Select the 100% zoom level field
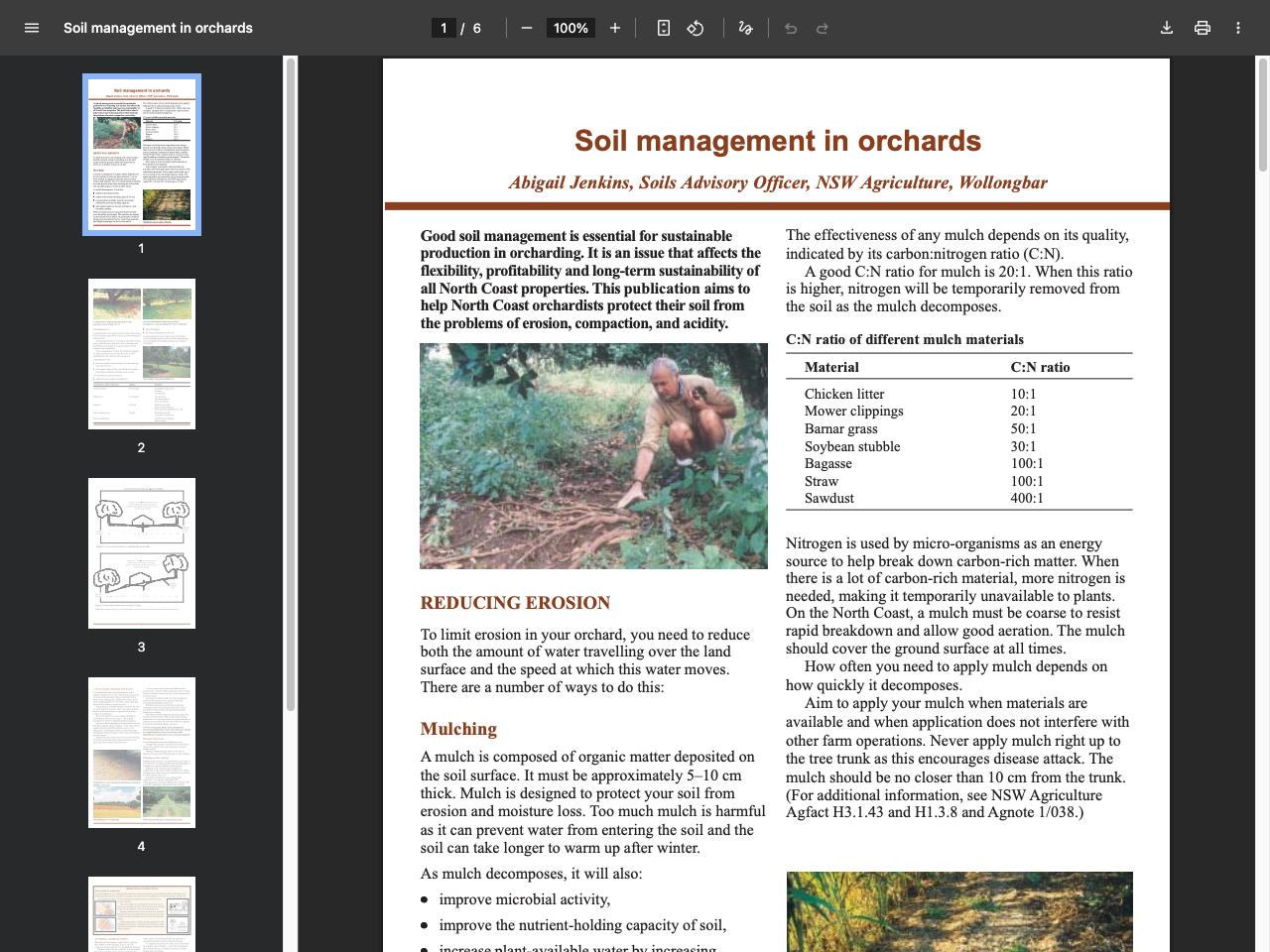 [x=571, y=28]
